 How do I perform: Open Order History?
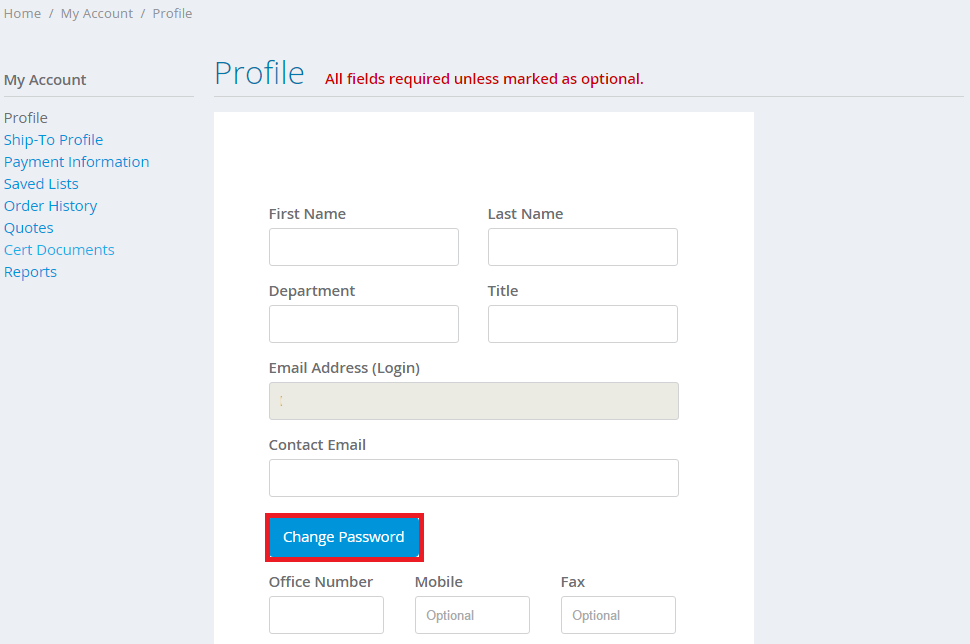point(50,205)
